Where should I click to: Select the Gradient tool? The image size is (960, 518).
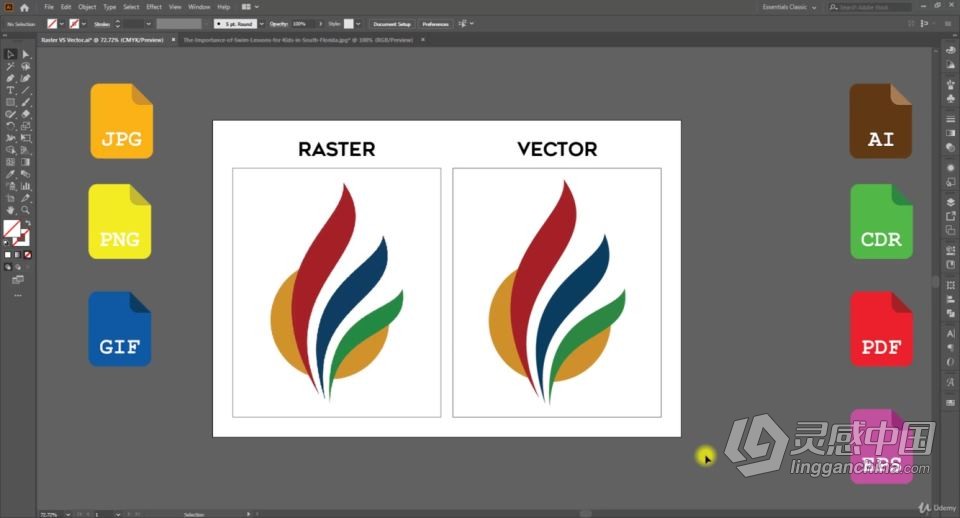26,162
